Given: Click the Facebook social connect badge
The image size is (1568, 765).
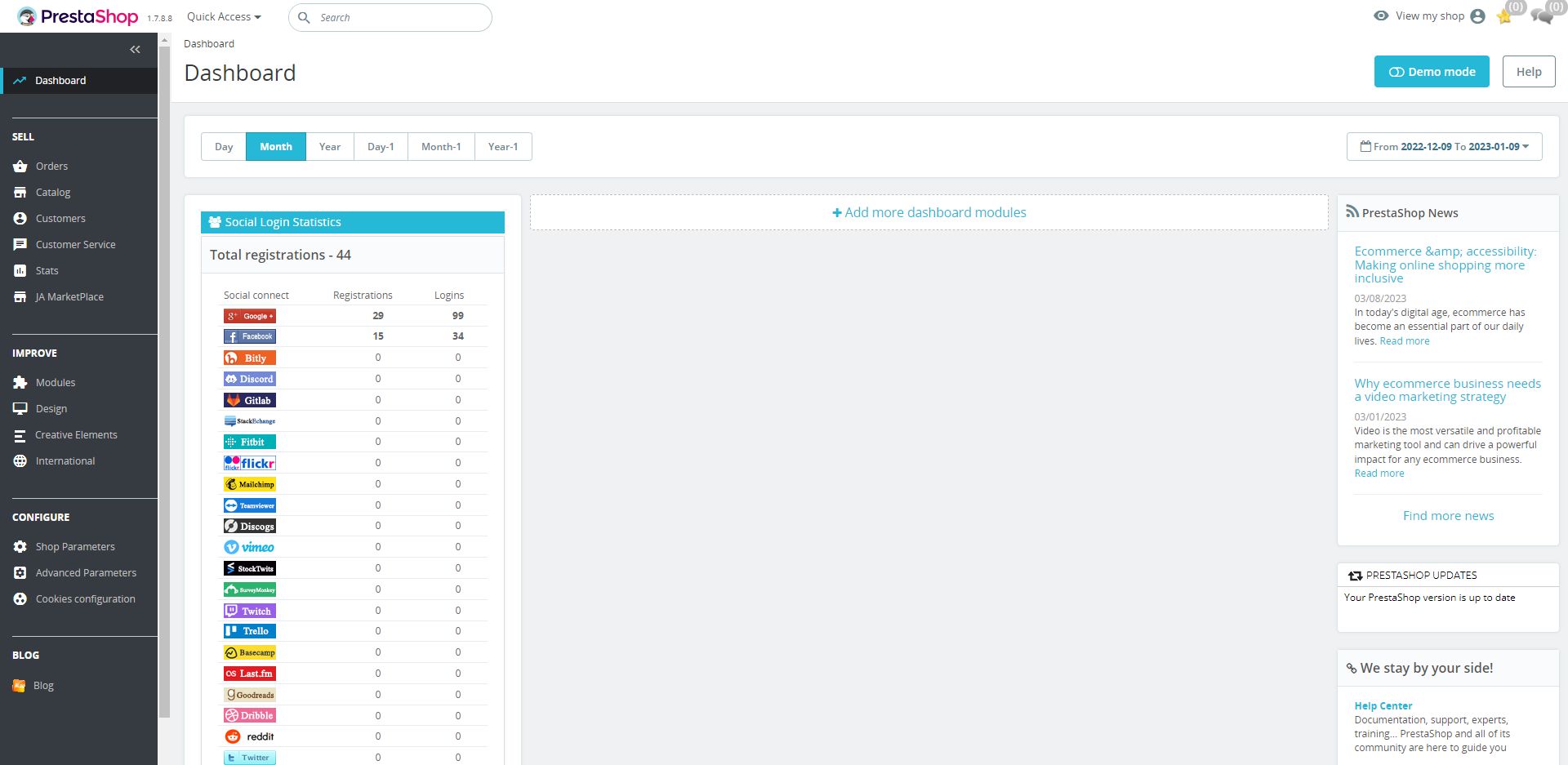Looking at the screenshot, I should pyautogui.click(x=250, y=336).
